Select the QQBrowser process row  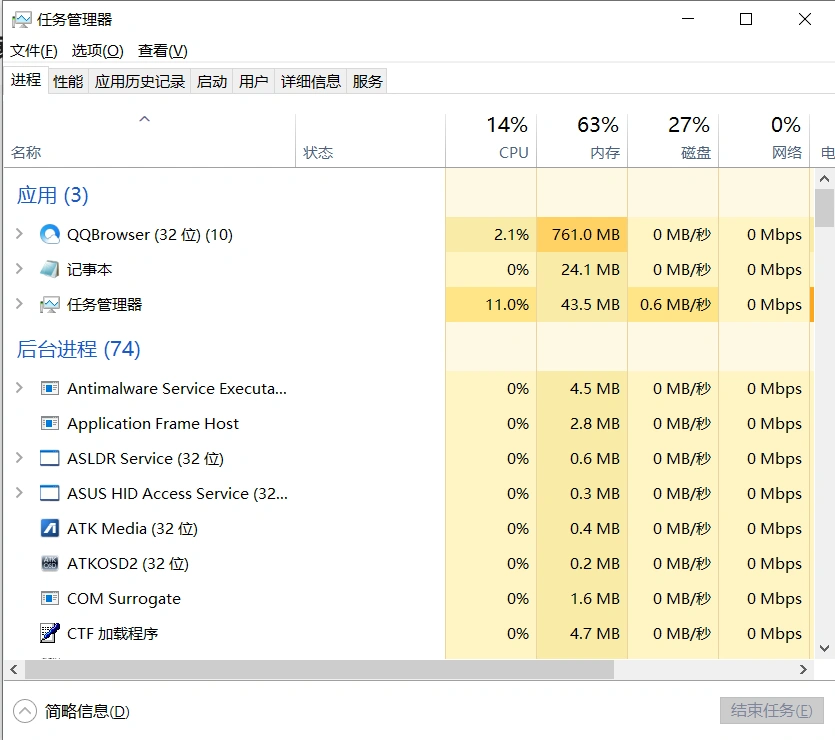[x=200, y=234]
